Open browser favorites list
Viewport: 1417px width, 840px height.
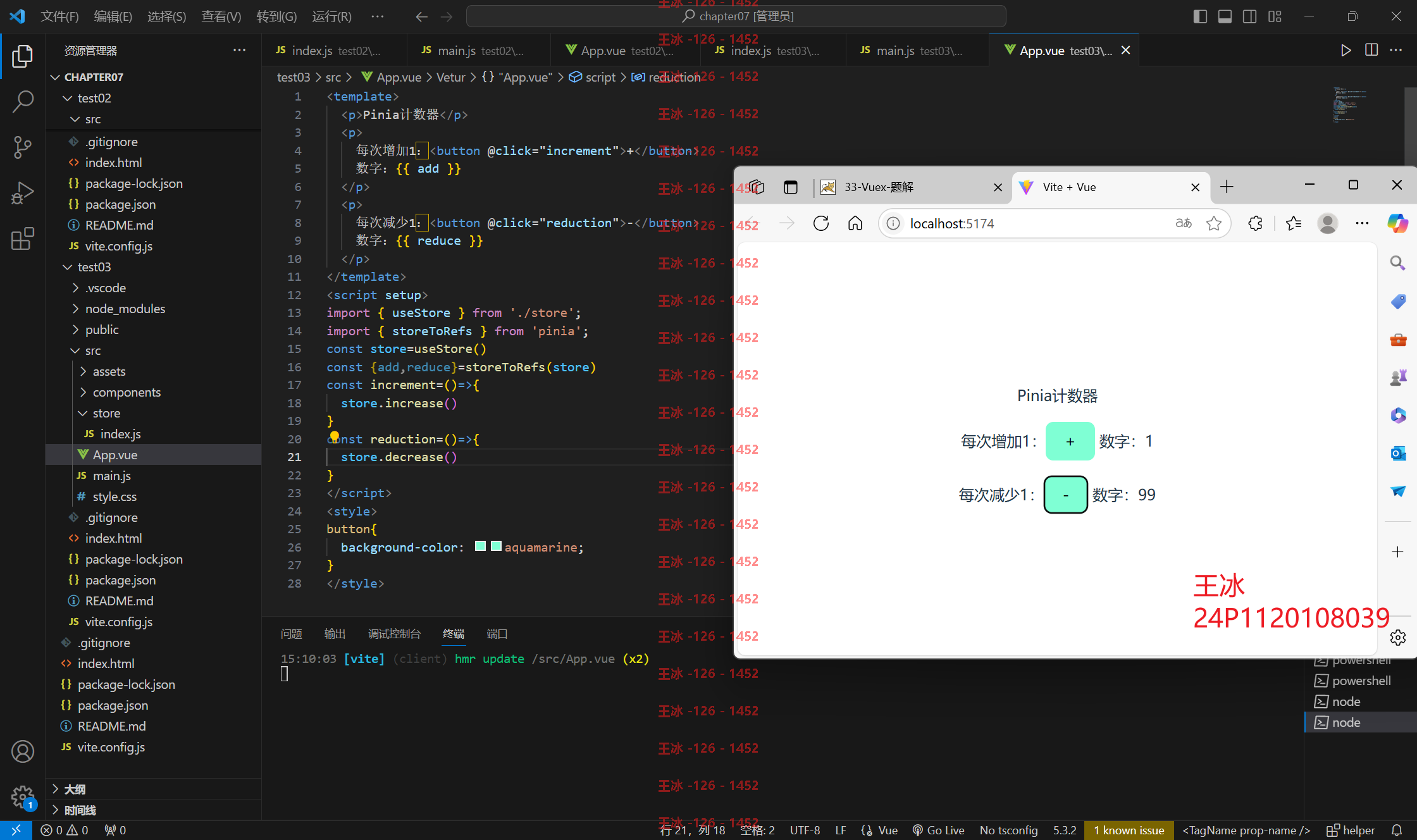[x=1294, y=223]
